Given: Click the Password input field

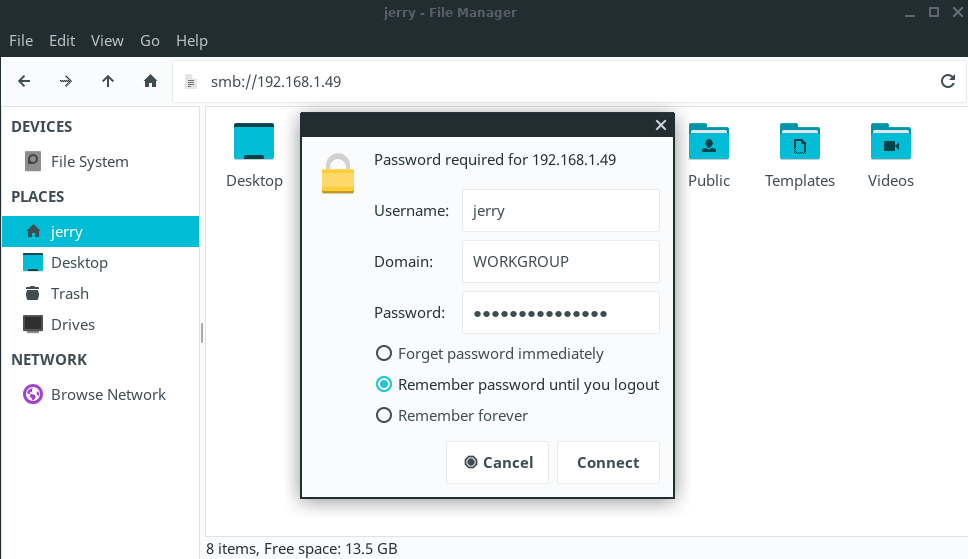Looking at the screenshot, I should (560, 313).
